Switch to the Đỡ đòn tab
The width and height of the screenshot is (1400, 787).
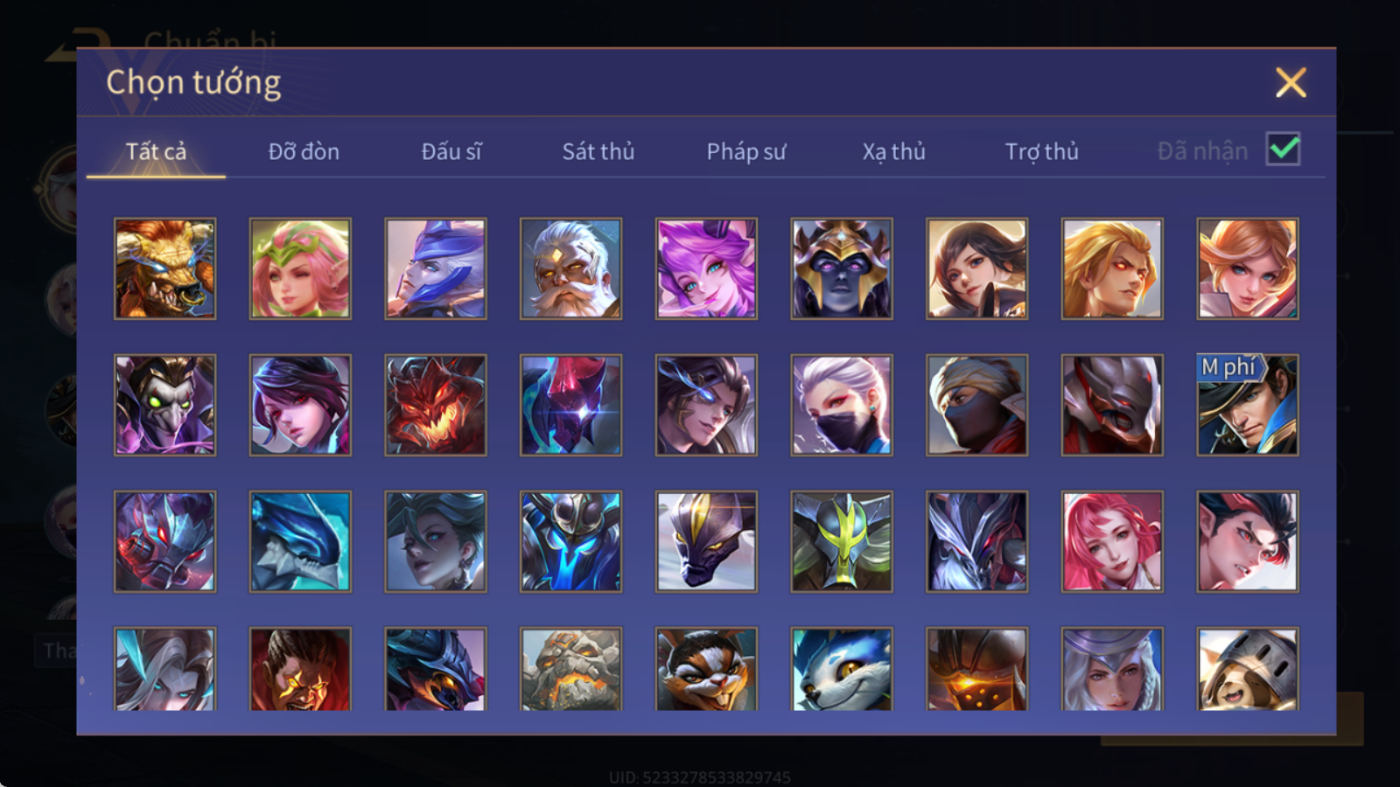pos(304,151)
